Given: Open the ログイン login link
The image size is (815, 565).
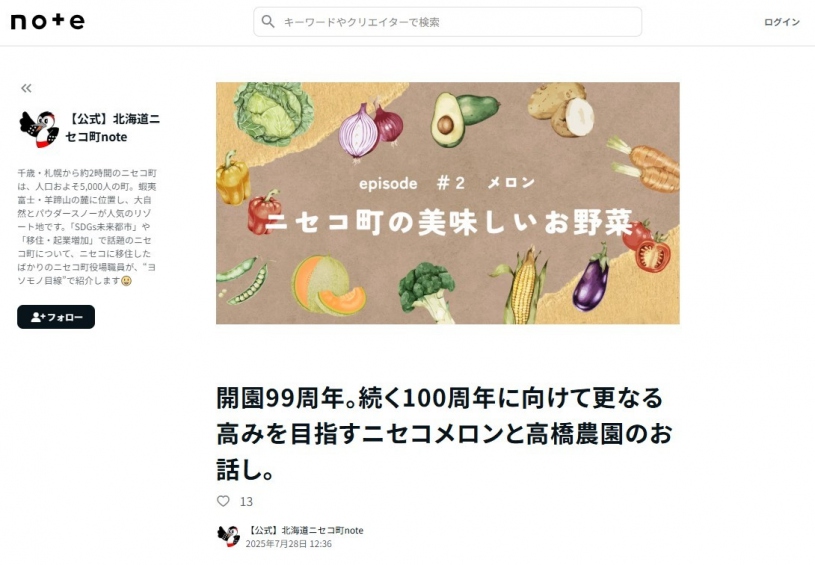Looking at the screenshot, I should (781, 22).
